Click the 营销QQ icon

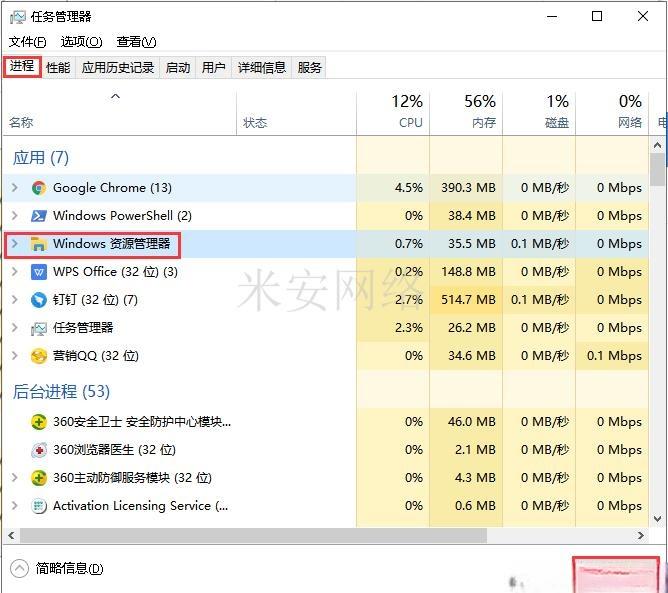pos(39,356)
